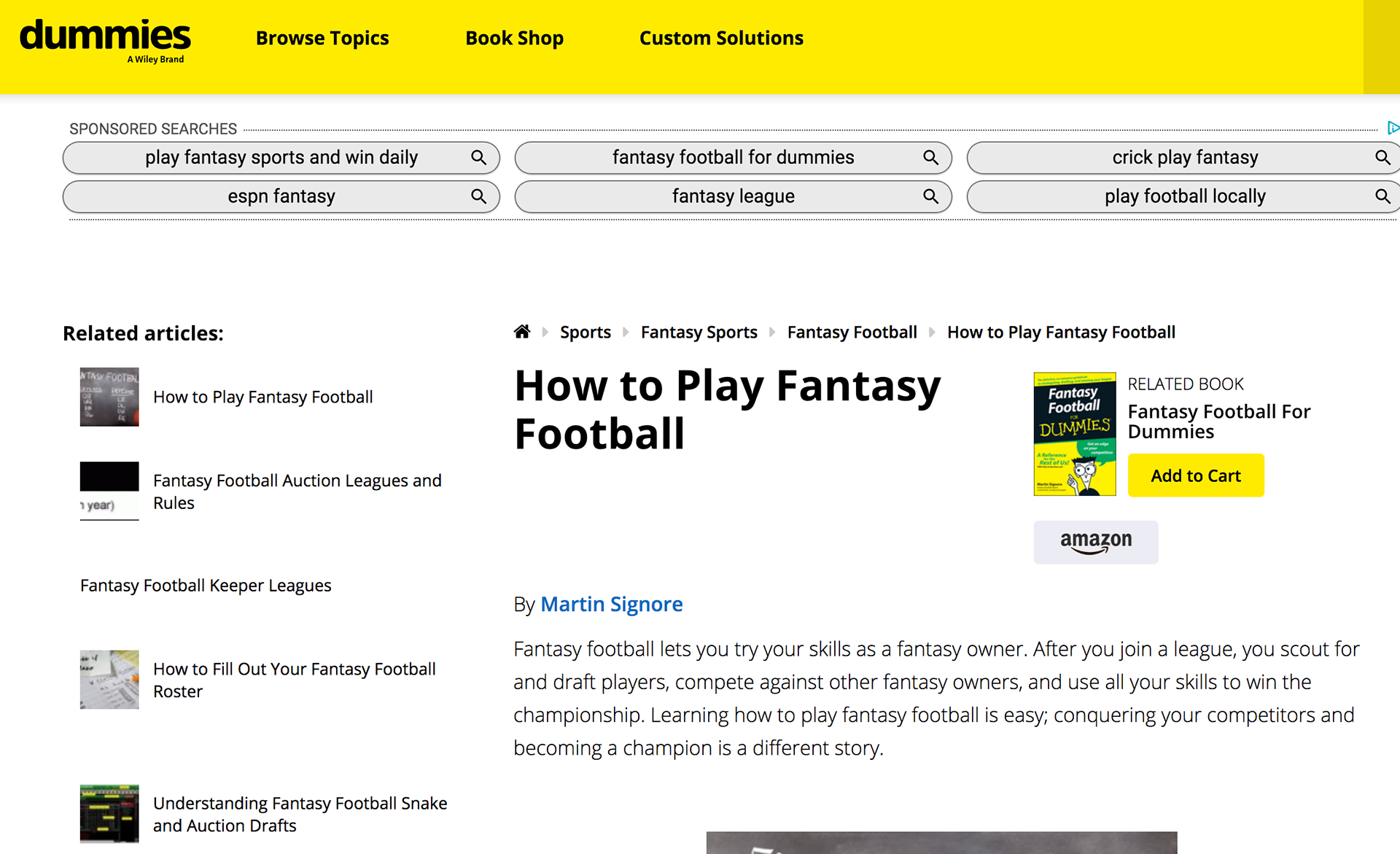Select sponsored search 'play football locally'
Viewport: 1400px width, 854px height.
(x=1184, y=197)
